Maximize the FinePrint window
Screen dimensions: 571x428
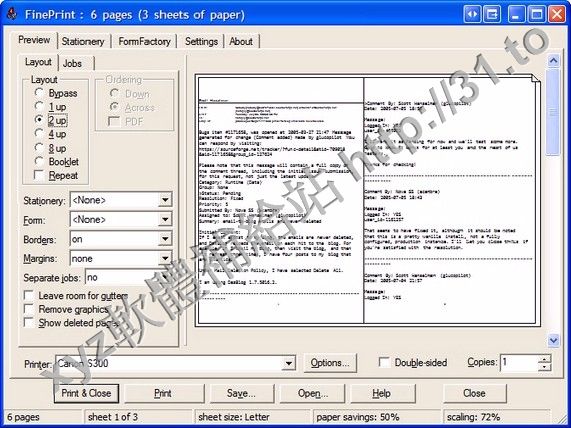pyautogui.click(x=536, y=15)
